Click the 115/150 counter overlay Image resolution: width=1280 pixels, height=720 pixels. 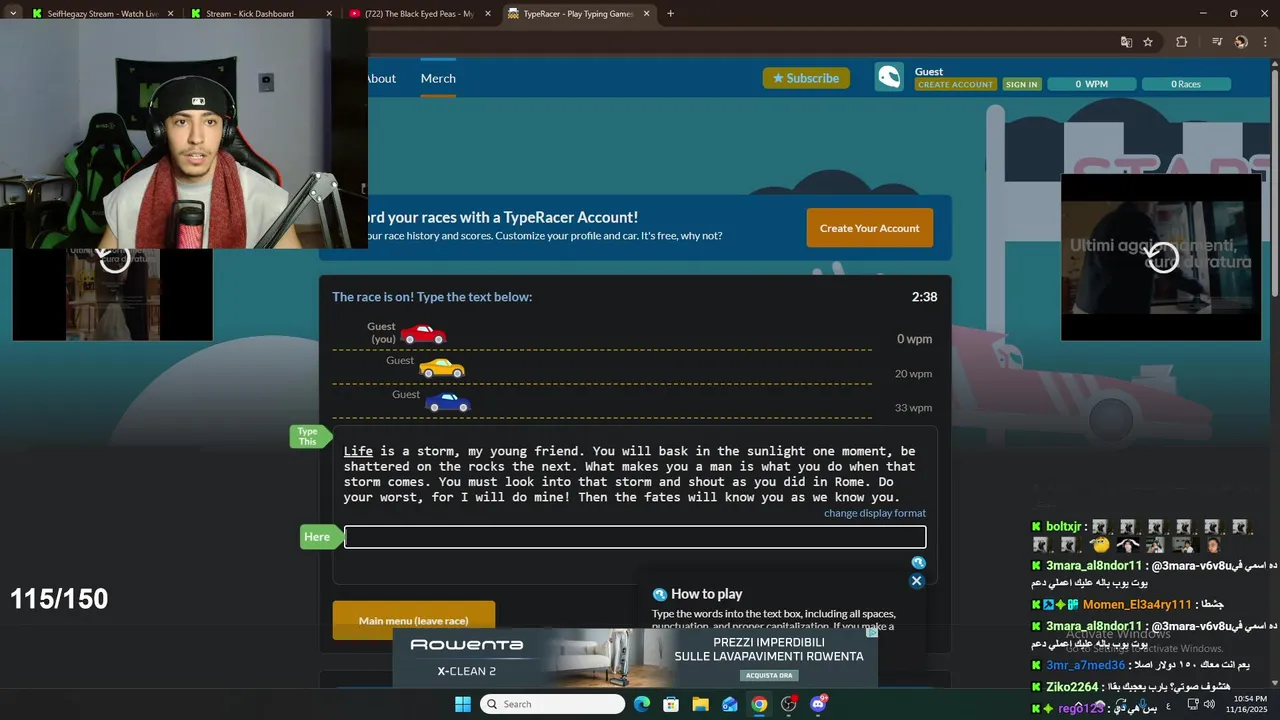(x=59, y=599)
